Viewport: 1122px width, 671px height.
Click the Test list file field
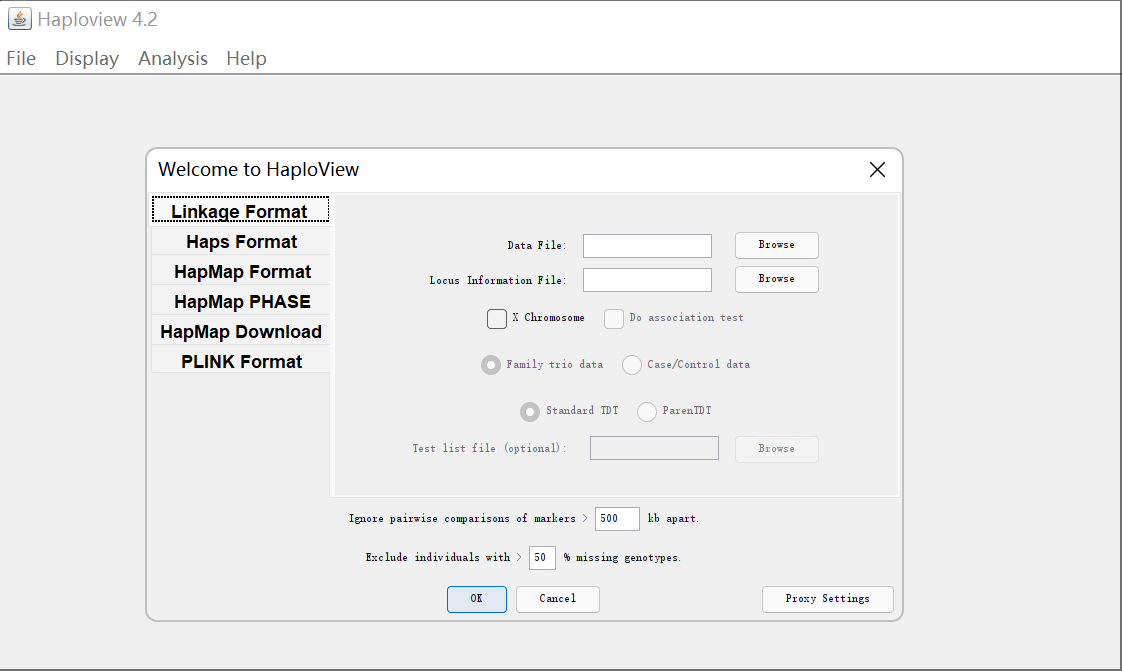point(654,449)
